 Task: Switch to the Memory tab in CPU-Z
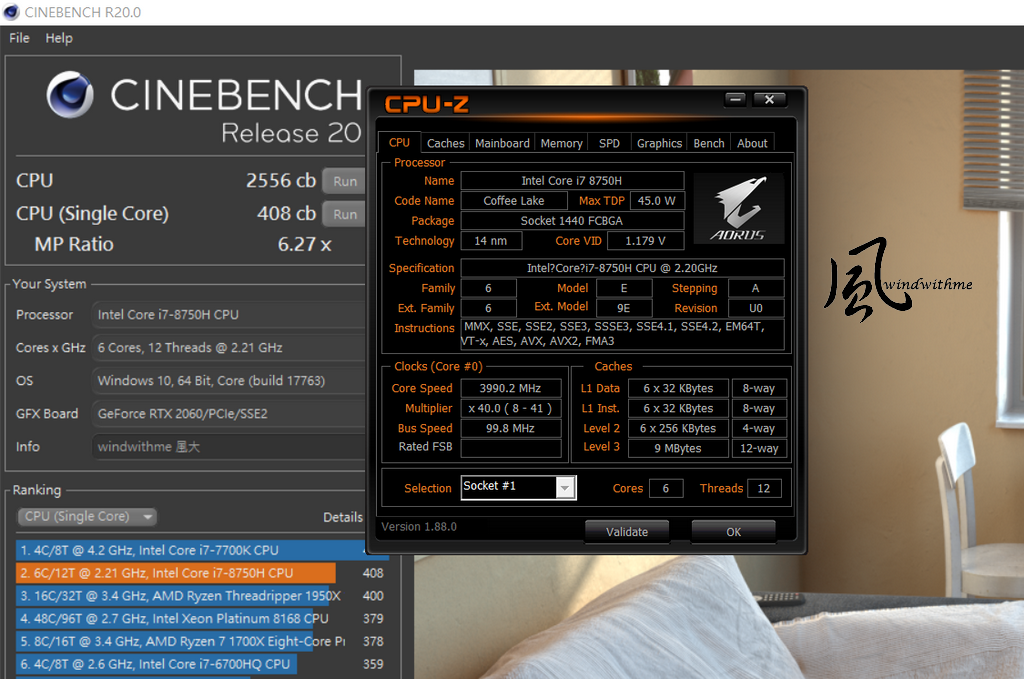point(561,143)
